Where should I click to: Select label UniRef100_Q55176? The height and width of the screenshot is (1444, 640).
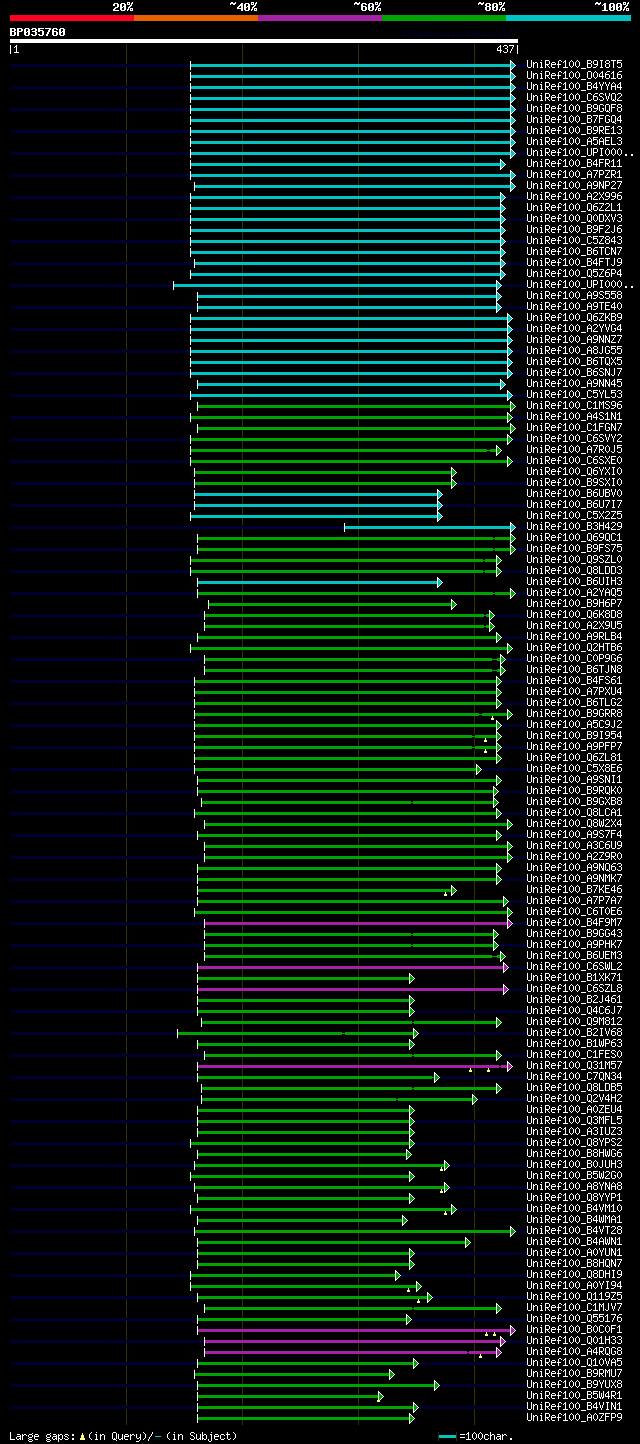click(x=574, y=1318)
